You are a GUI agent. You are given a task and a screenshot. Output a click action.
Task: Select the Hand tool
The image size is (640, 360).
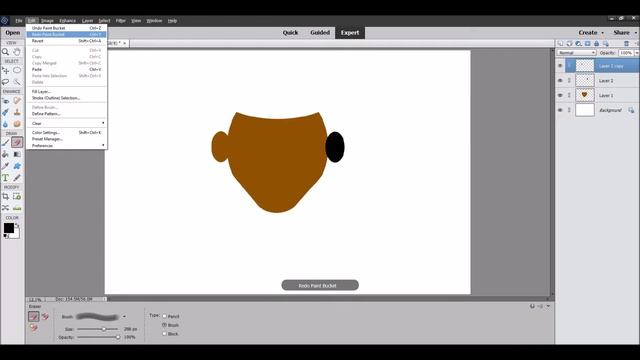(x=17, y=52)
